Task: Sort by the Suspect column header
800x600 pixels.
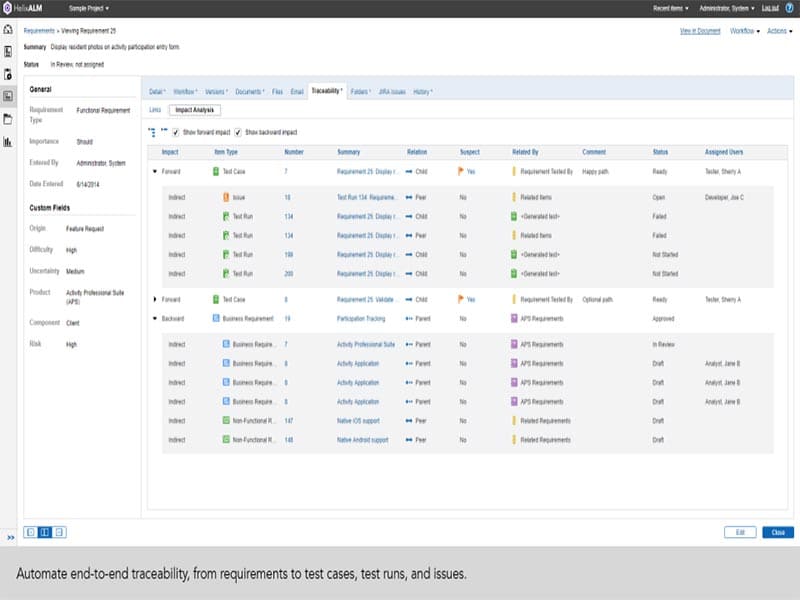Action: (x=469, y=152)
